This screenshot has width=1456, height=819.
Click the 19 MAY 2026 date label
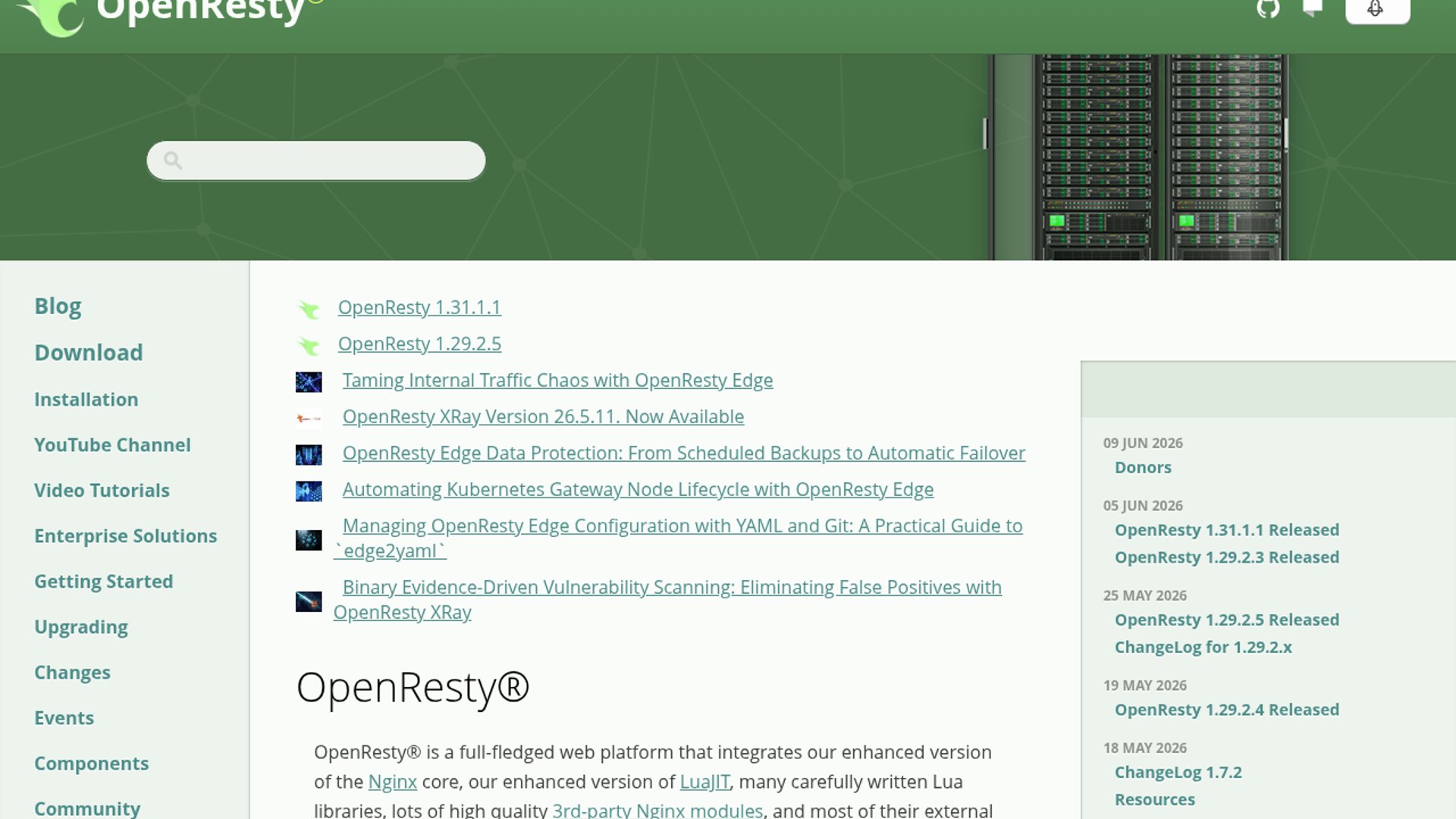pos(1145,685)
